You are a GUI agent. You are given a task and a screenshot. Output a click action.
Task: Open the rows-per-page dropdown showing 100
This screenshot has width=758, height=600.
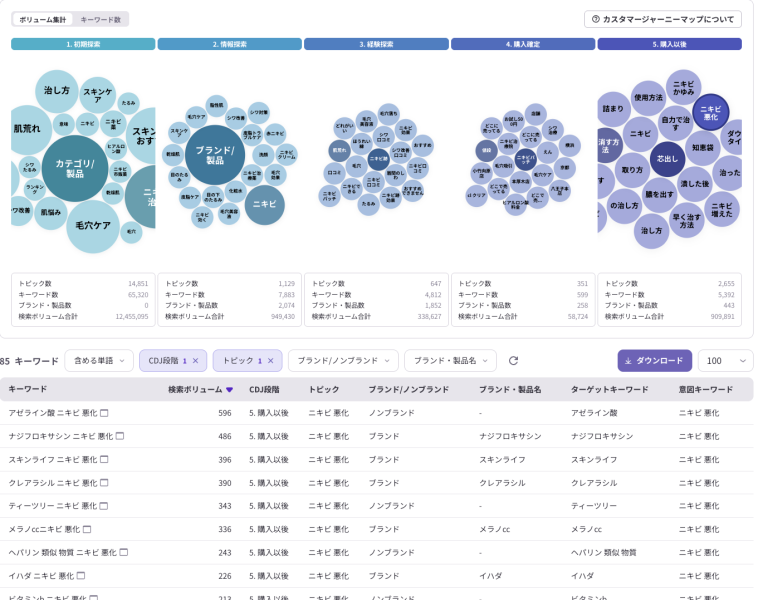(x=726, y=361)
